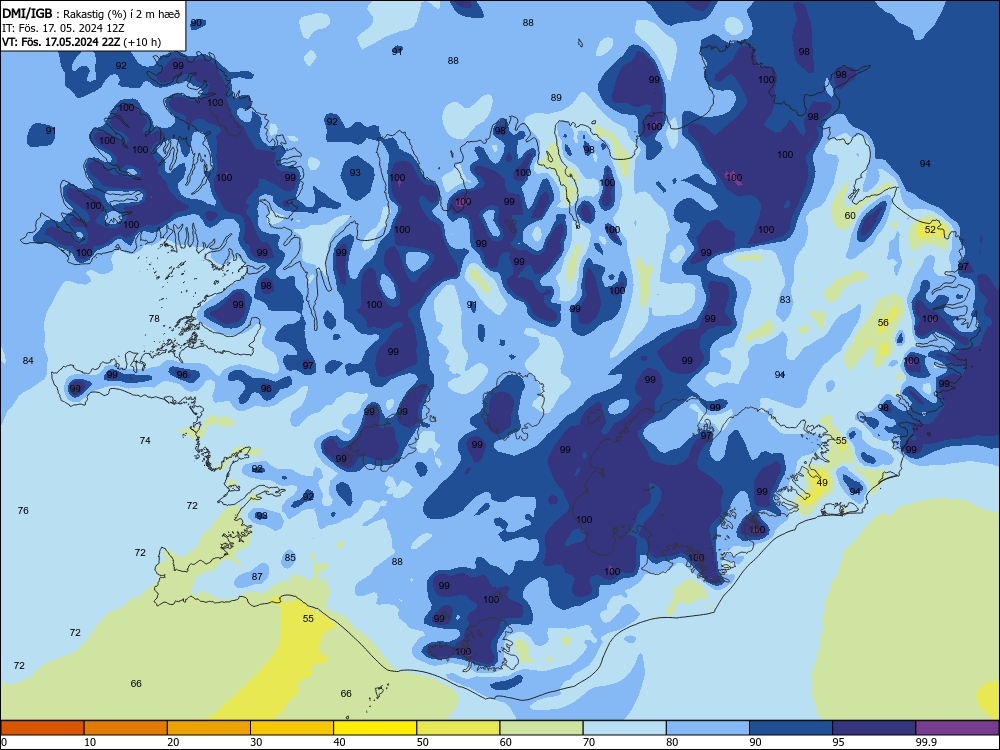The width and height of the screenshot is (1000, 750).
Task: Click the legend tick label 10
Action: pyautogui.click(x=90, y=742)
